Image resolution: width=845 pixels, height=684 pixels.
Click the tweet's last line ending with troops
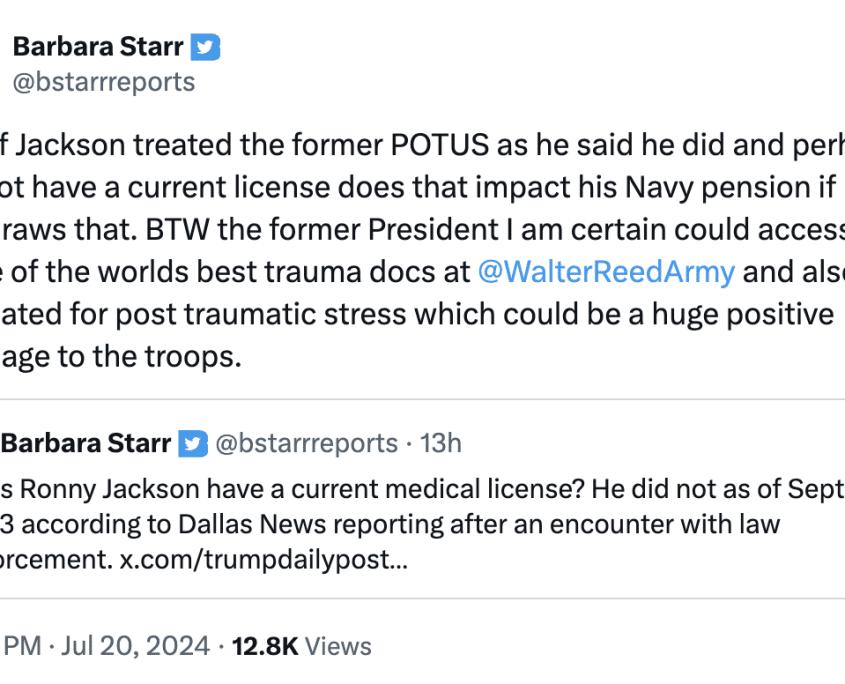point(121,356)
